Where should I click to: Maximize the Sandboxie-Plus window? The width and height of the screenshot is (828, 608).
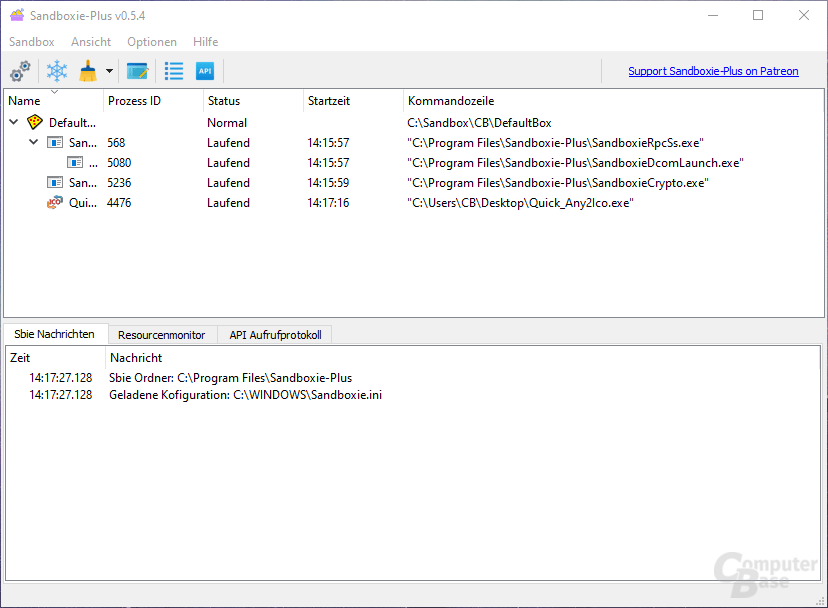(x=758, y=15)
